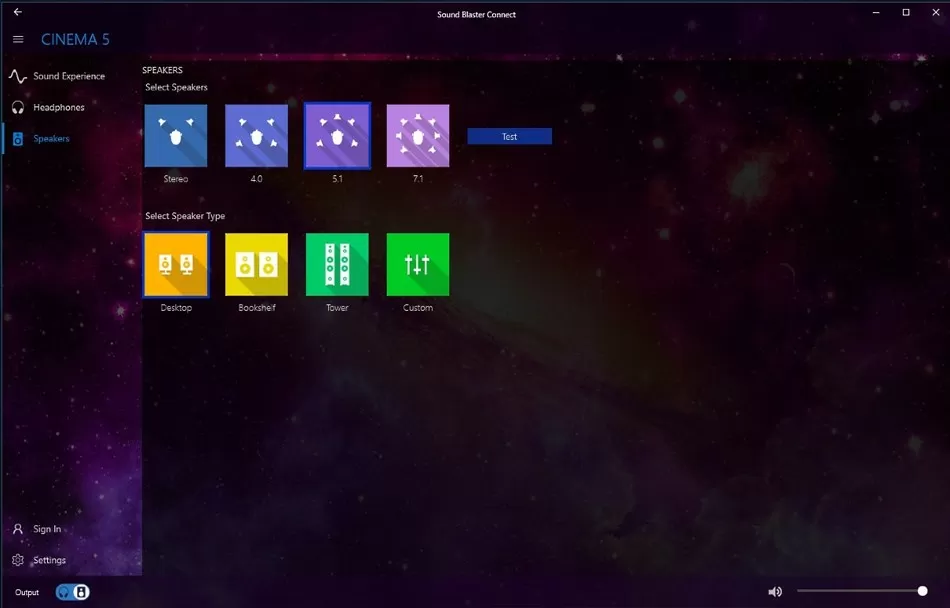Maximize the Sound Blaster Connect window
This screenshot has width=950, height=608.
[x=906, y=12]
